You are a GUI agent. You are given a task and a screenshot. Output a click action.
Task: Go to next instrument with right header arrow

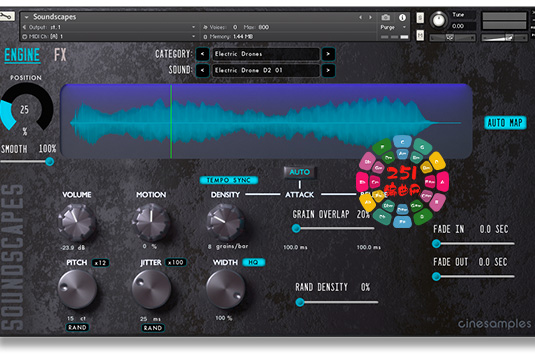point(370,17)
